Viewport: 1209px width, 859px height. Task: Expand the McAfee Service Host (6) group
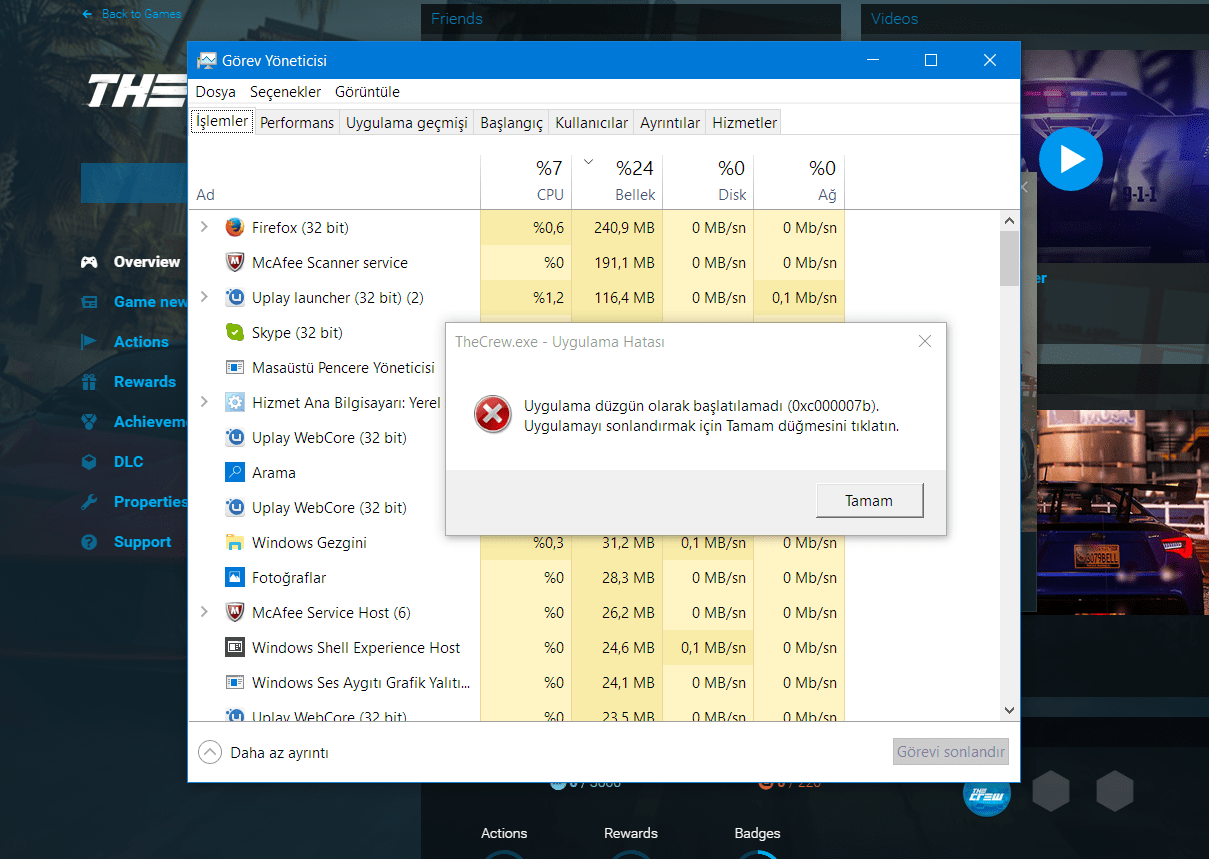pos(204,612)
